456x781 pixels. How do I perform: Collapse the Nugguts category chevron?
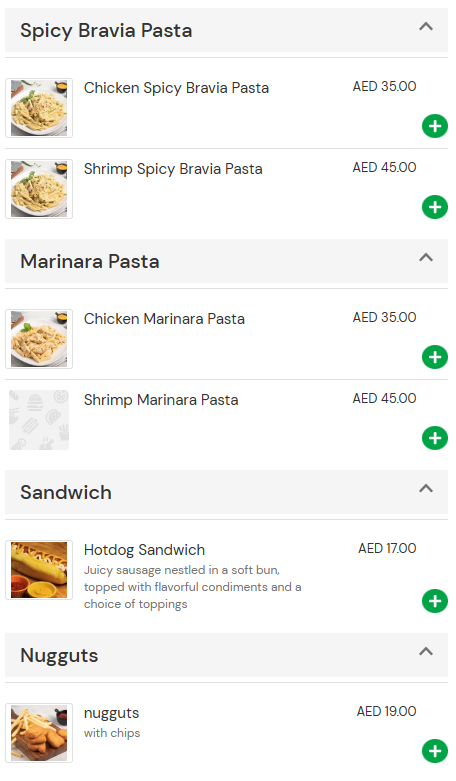click(x=426, y=651)
